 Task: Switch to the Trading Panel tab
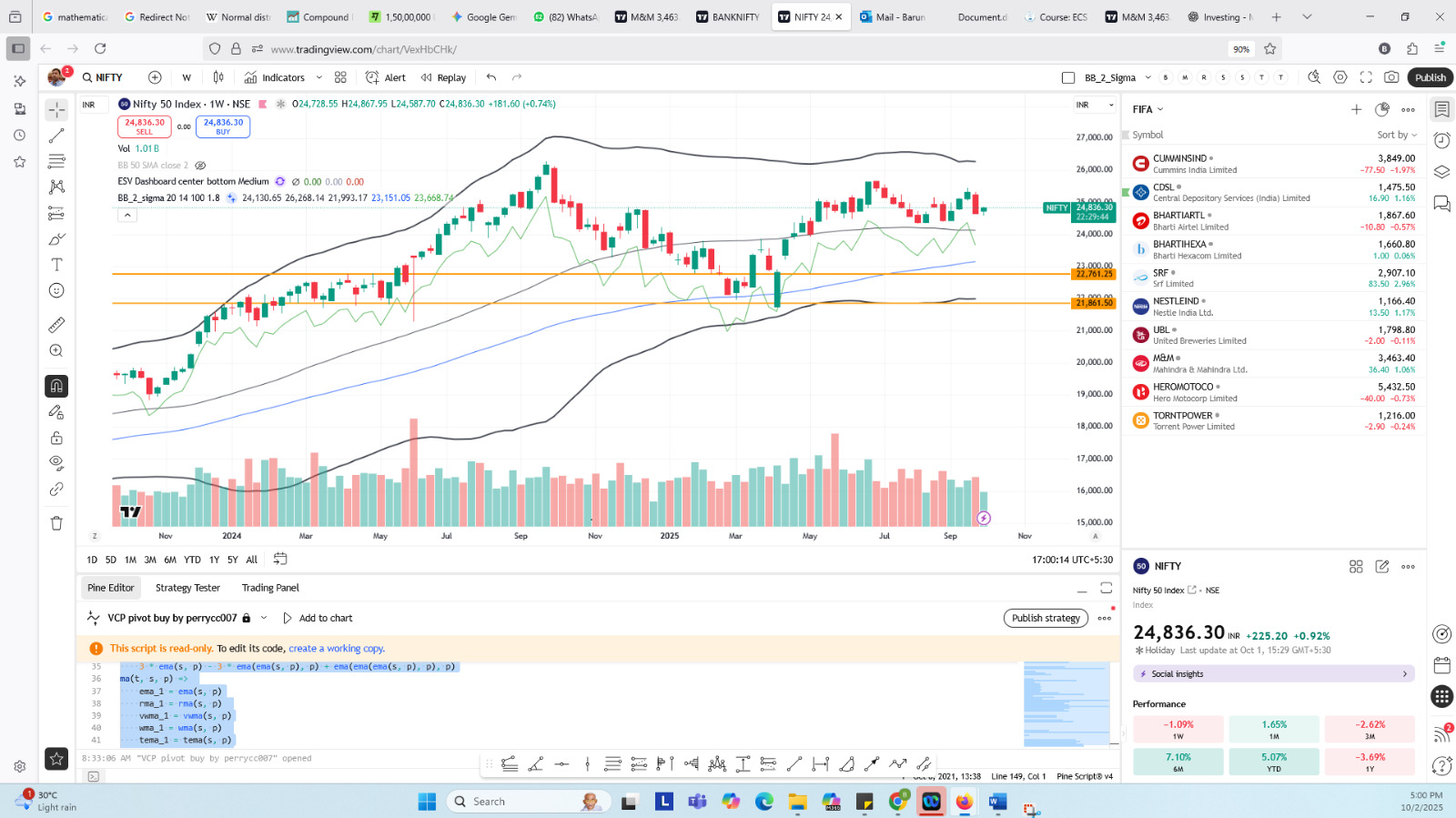(270, 588)
